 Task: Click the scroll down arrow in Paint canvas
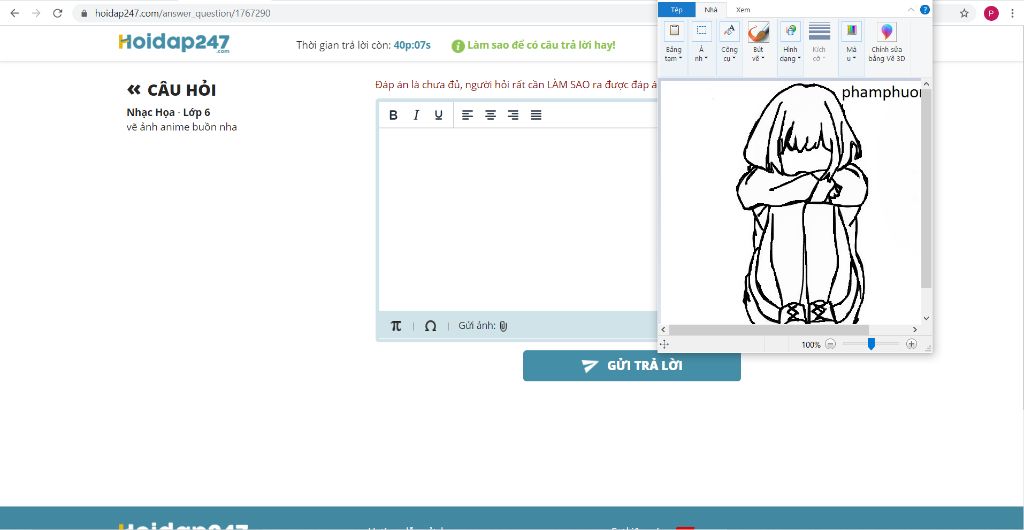click(926, 319)
